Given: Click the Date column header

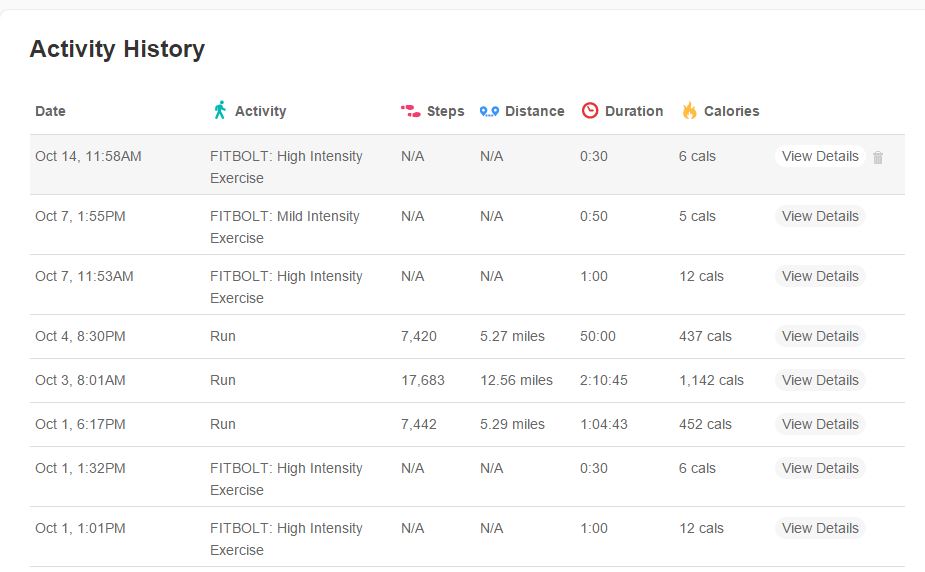Looking at the screenshot, I should [50, 111].
